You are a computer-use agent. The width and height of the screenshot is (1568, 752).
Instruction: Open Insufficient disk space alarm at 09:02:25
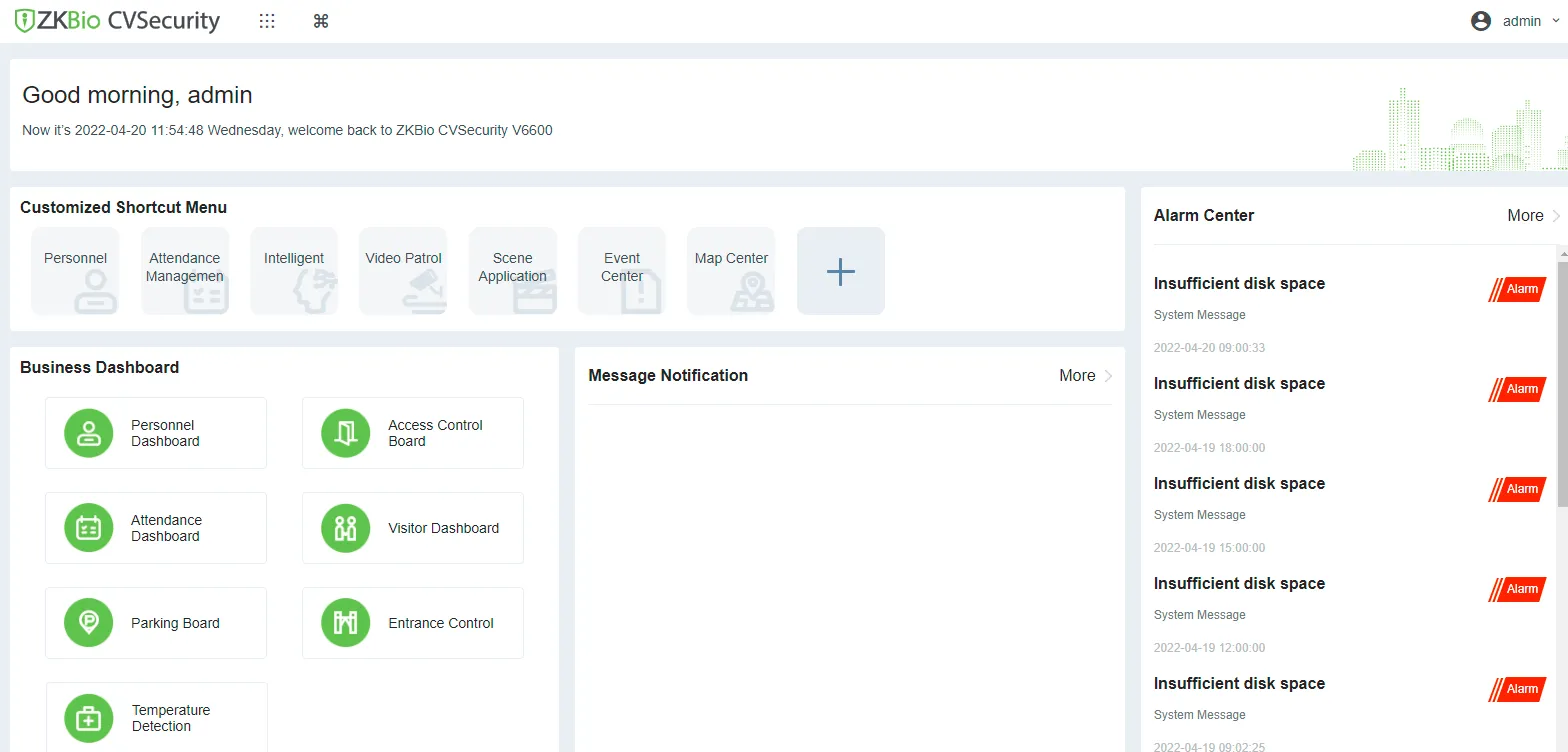(1239, 684)
